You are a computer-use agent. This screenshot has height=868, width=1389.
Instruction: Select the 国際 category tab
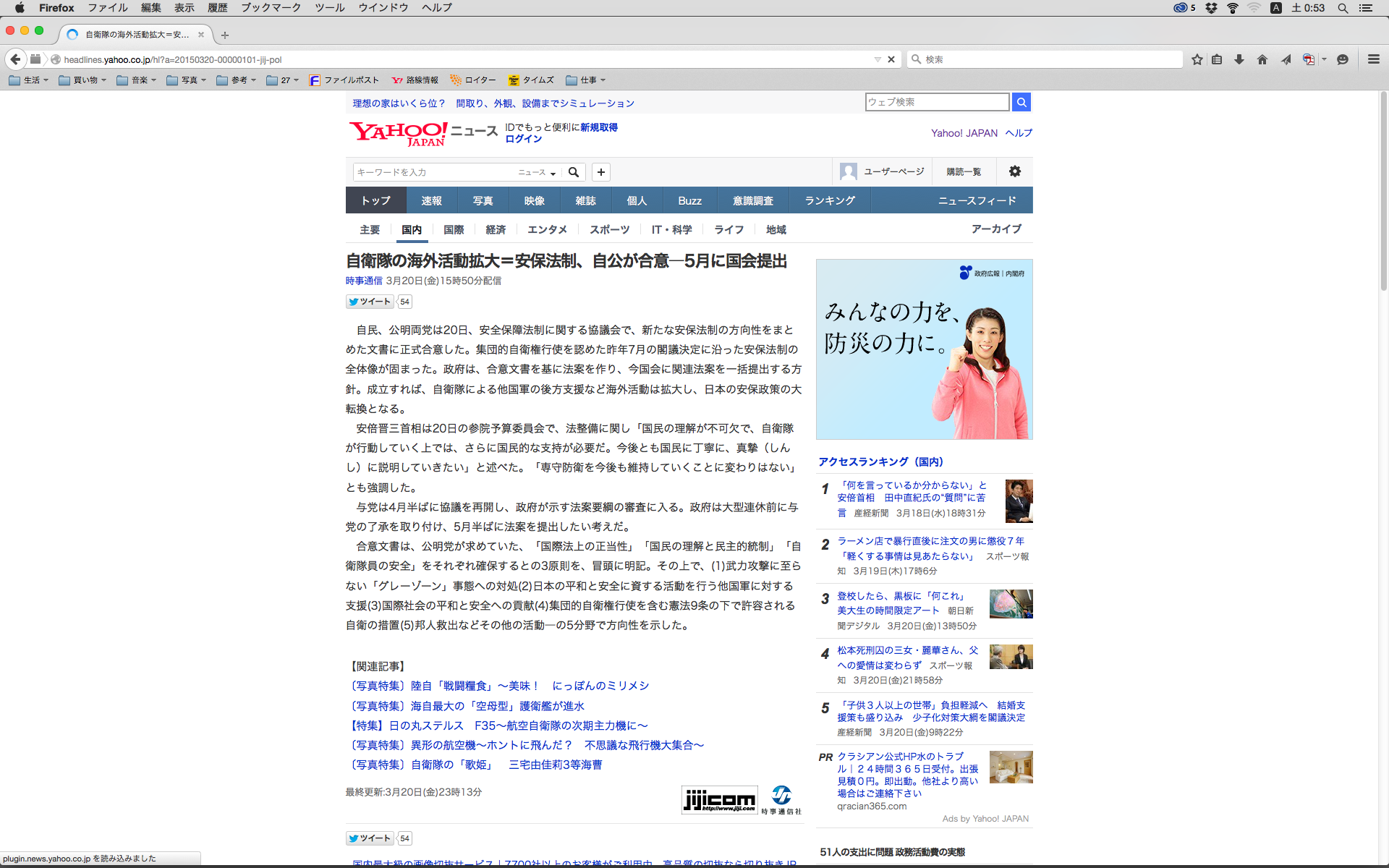click(454, 229)
